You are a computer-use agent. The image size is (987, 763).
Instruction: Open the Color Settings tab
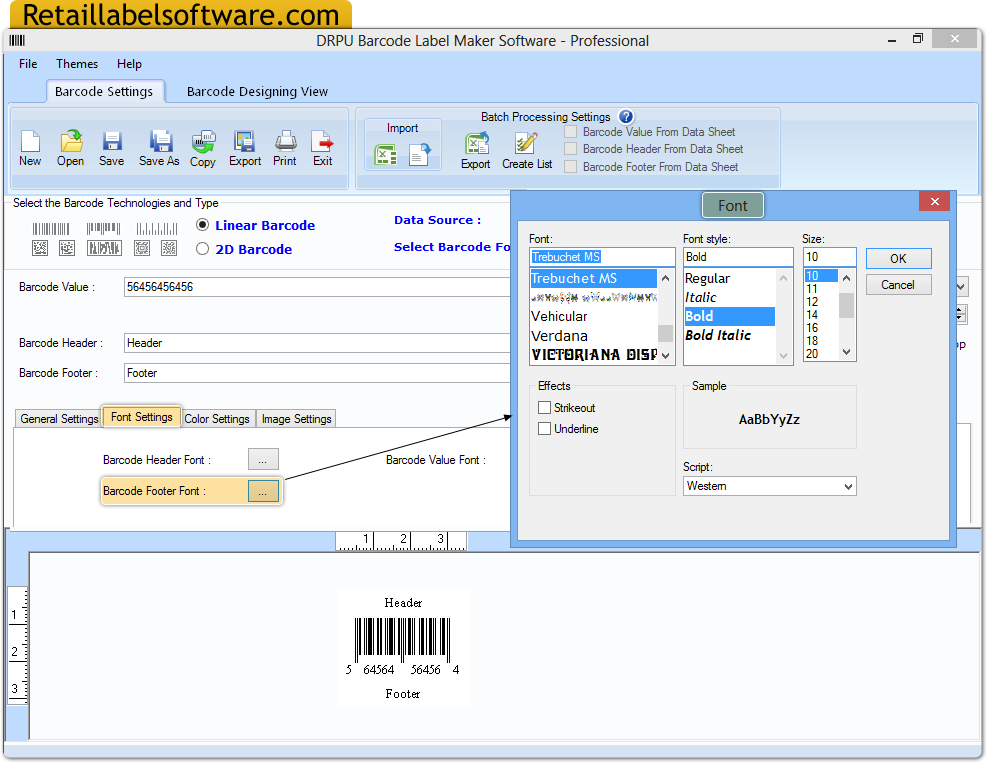click(216, 418)
